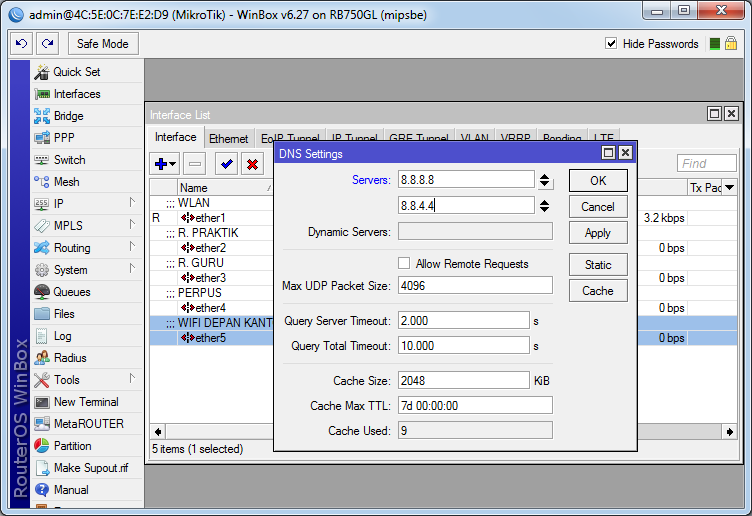Viewport: 752px width, 516px height.
Task: Click the first Servers field 8.8.8.8
Action: pyautogui.click(x=466, y=180)
